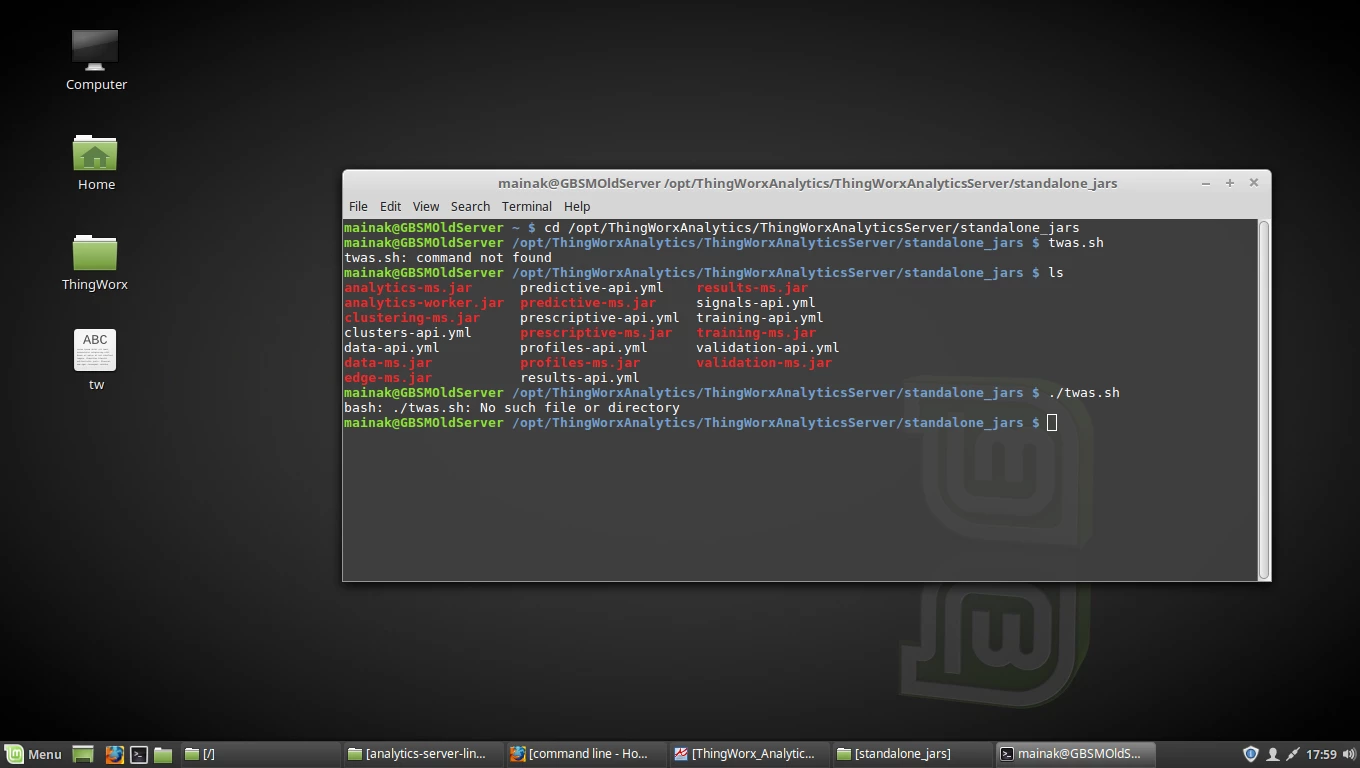
Task: Click validation-api.yml in the listing
Action: tap(768, 348)
